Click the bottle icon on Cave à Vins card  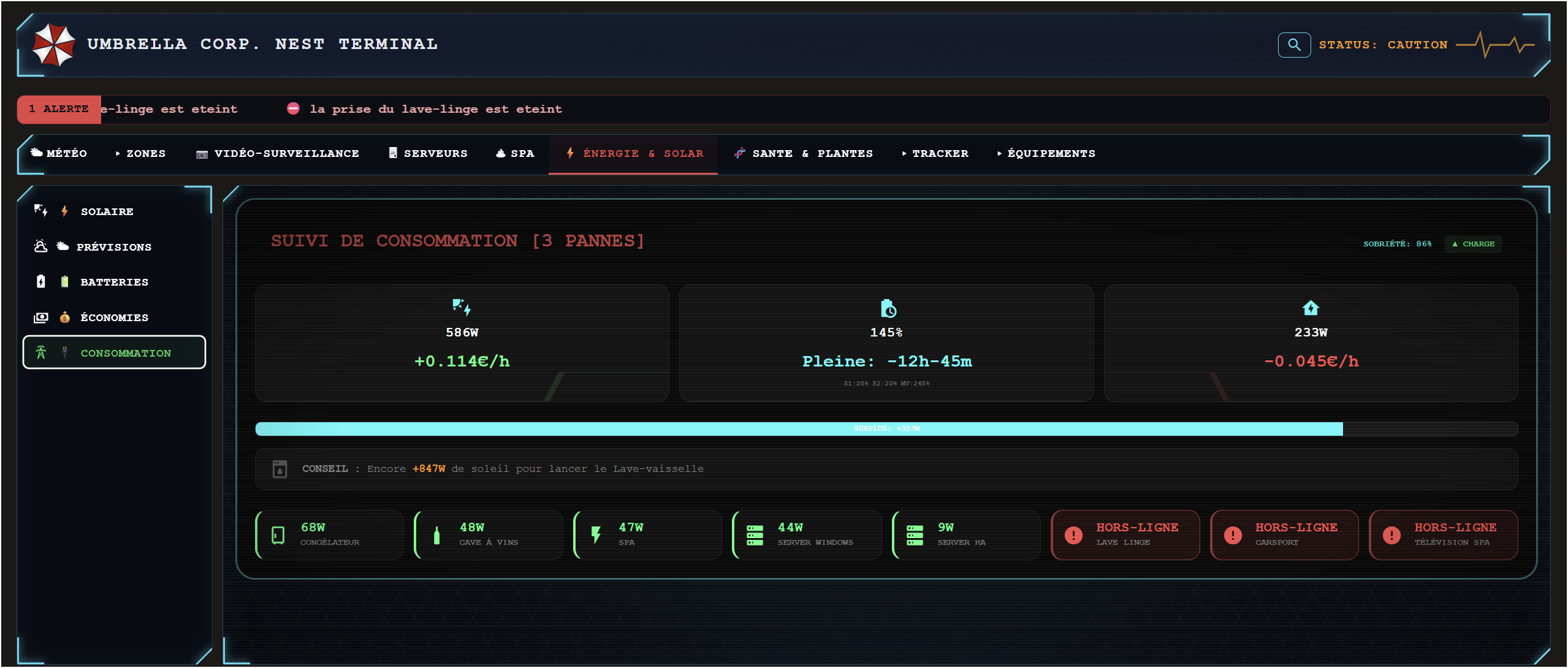(x=436, y=535)
